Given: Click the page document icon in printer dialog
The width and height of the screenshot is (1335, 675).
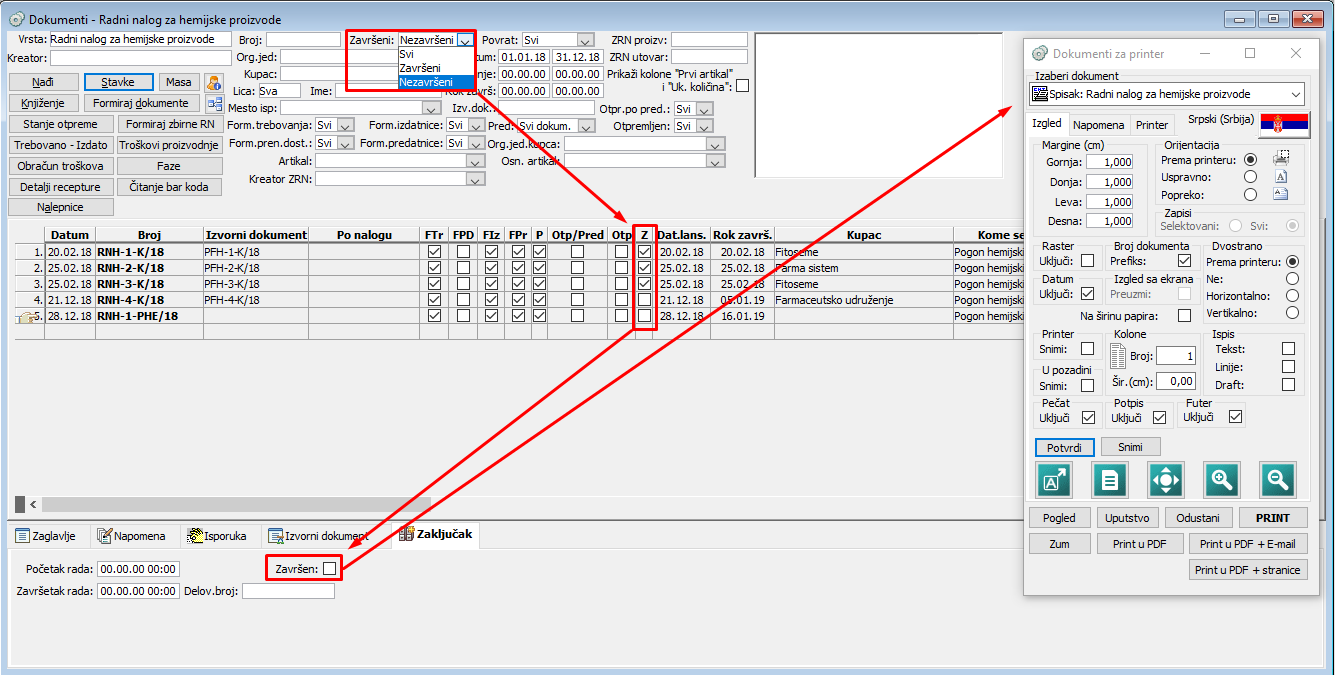Looking at the screenshot, I should click(1110, 480).
